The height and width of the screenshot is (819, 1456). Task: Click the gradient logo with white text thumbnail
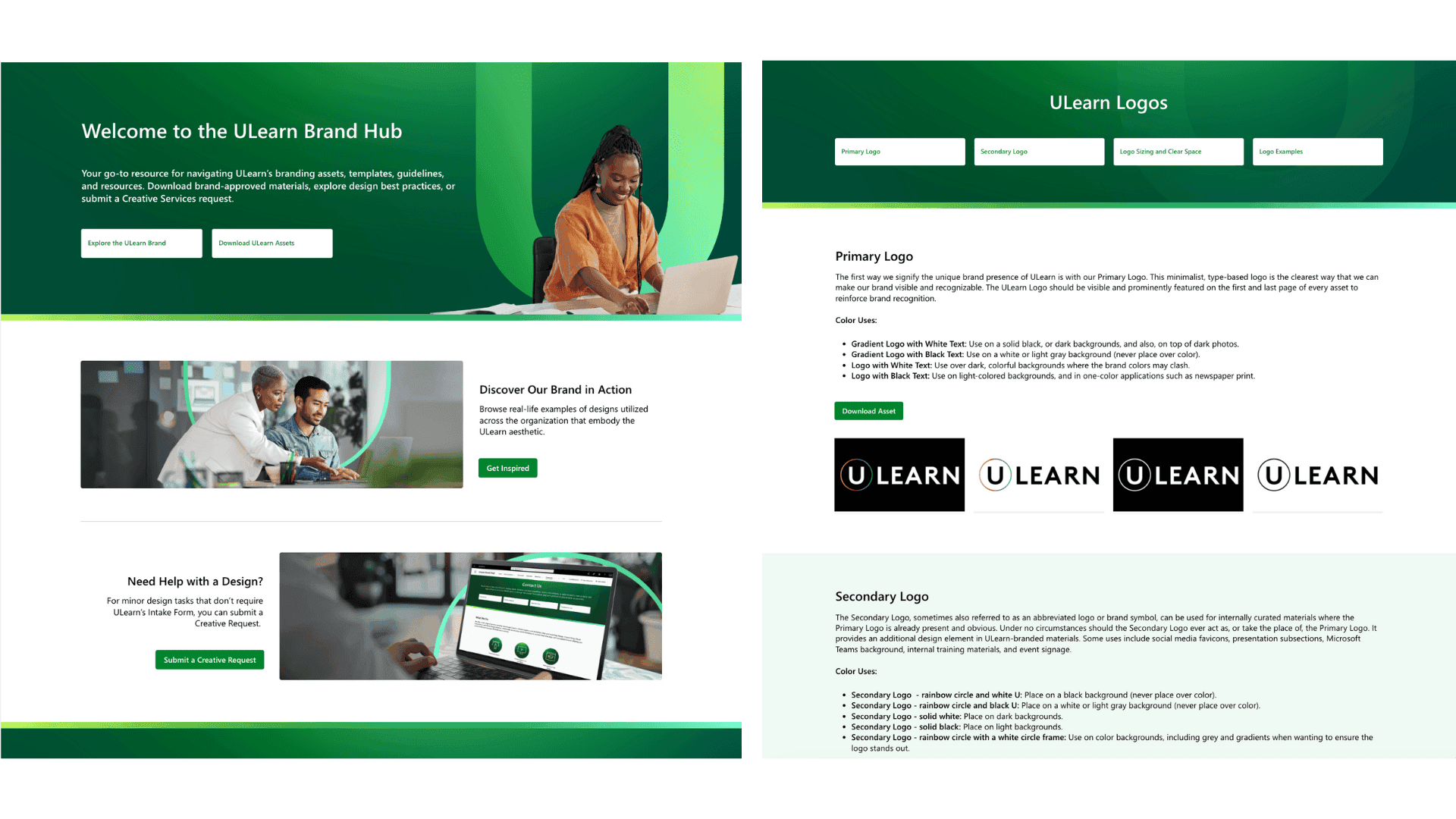pyautogui.click(x=900, y=474)
